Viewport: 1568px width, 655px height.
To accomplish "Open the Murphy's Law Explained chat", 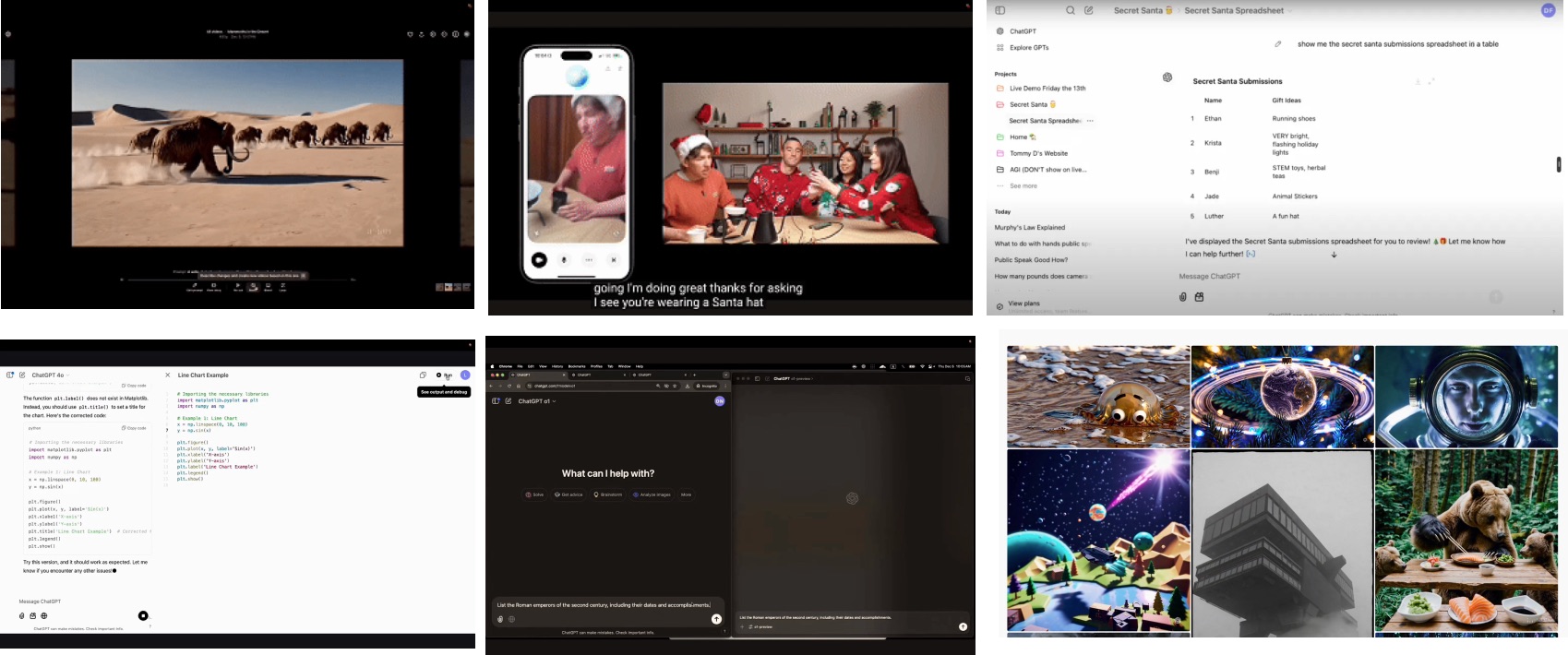I will 1030,228.
